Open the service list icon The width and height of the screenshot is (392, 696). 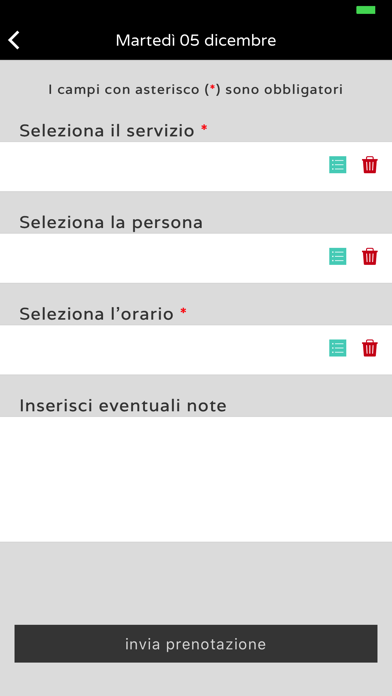(x=337, y=165)
